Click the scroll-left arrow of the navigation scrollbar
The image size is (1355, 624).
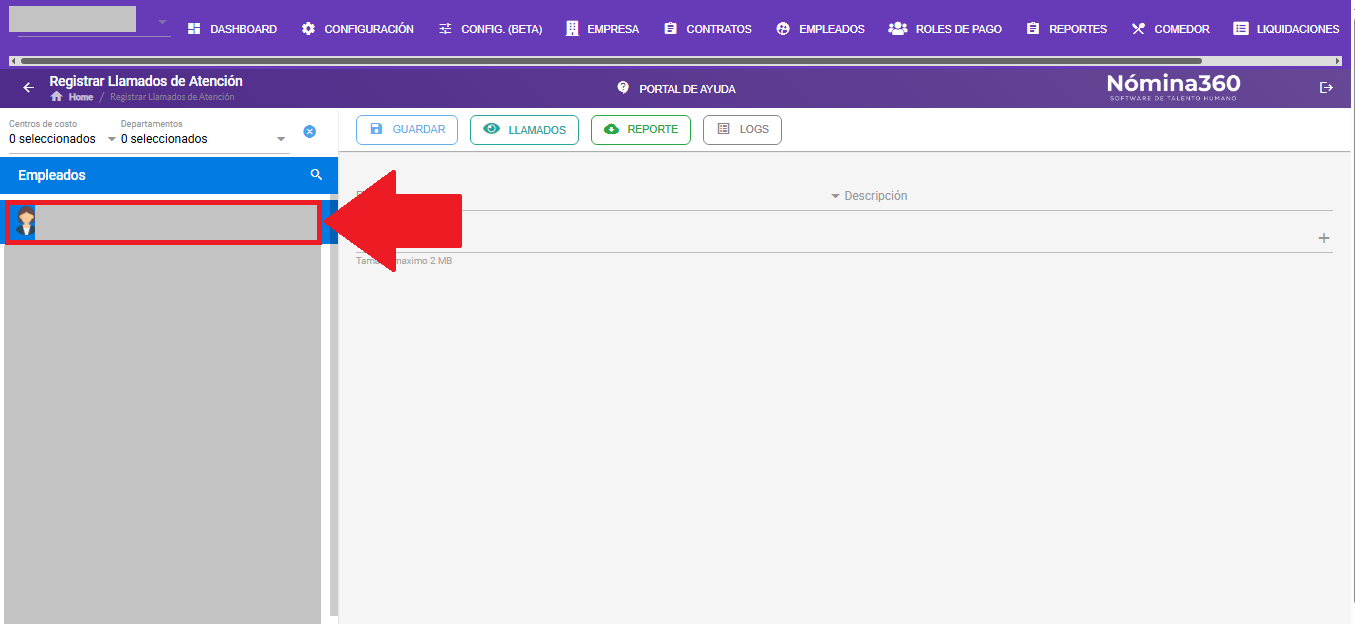pos(12,61)
